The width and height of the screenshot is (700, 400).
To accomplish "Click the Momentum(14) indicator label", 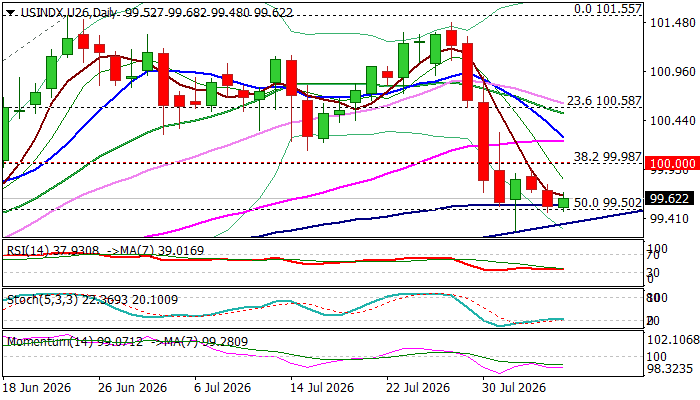I will [49, 342].
